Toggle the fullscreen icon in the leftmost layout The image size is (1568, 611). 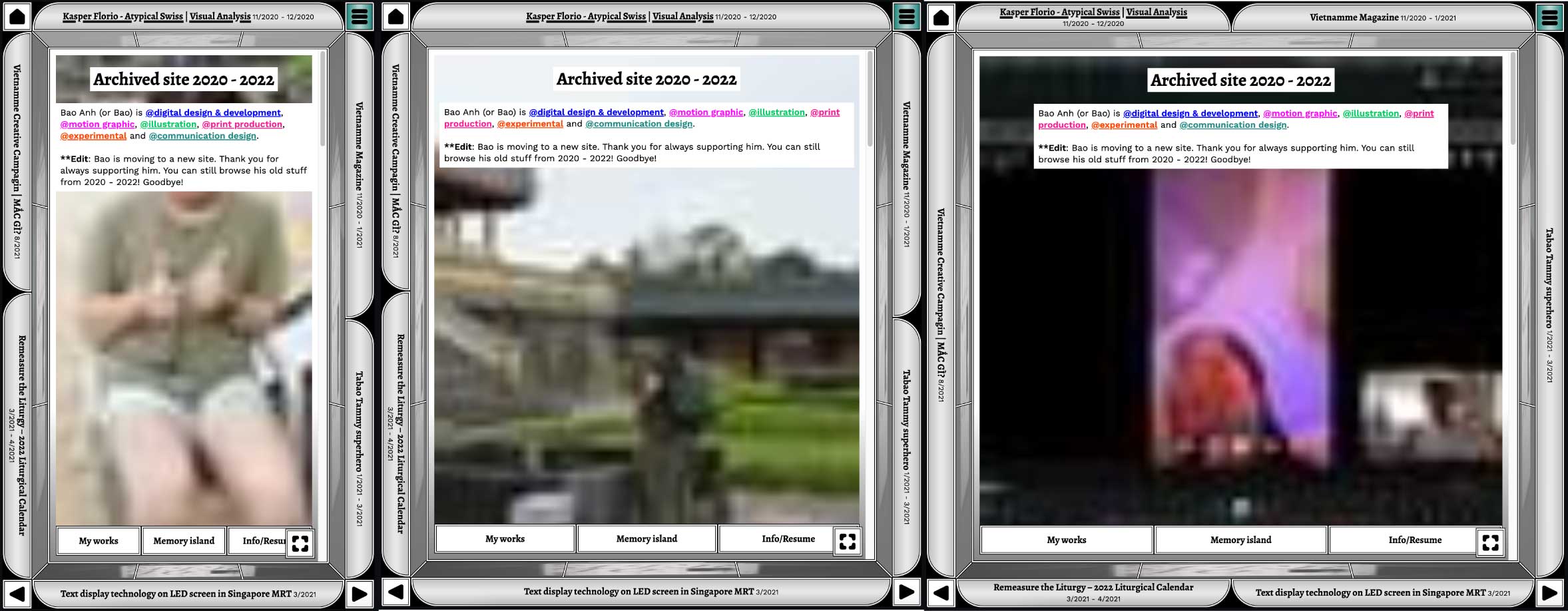pyautogui.click(x=300, y=543)
